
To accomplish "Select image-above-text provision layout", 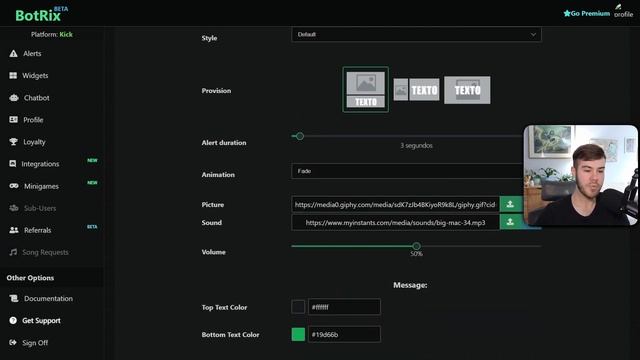I will coord(365,89).
